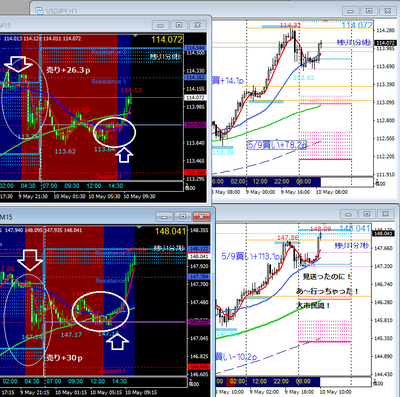Select the 5/9買い+78.2p boxed label
This screenshot has height=397, width=400.
point(277,145)
